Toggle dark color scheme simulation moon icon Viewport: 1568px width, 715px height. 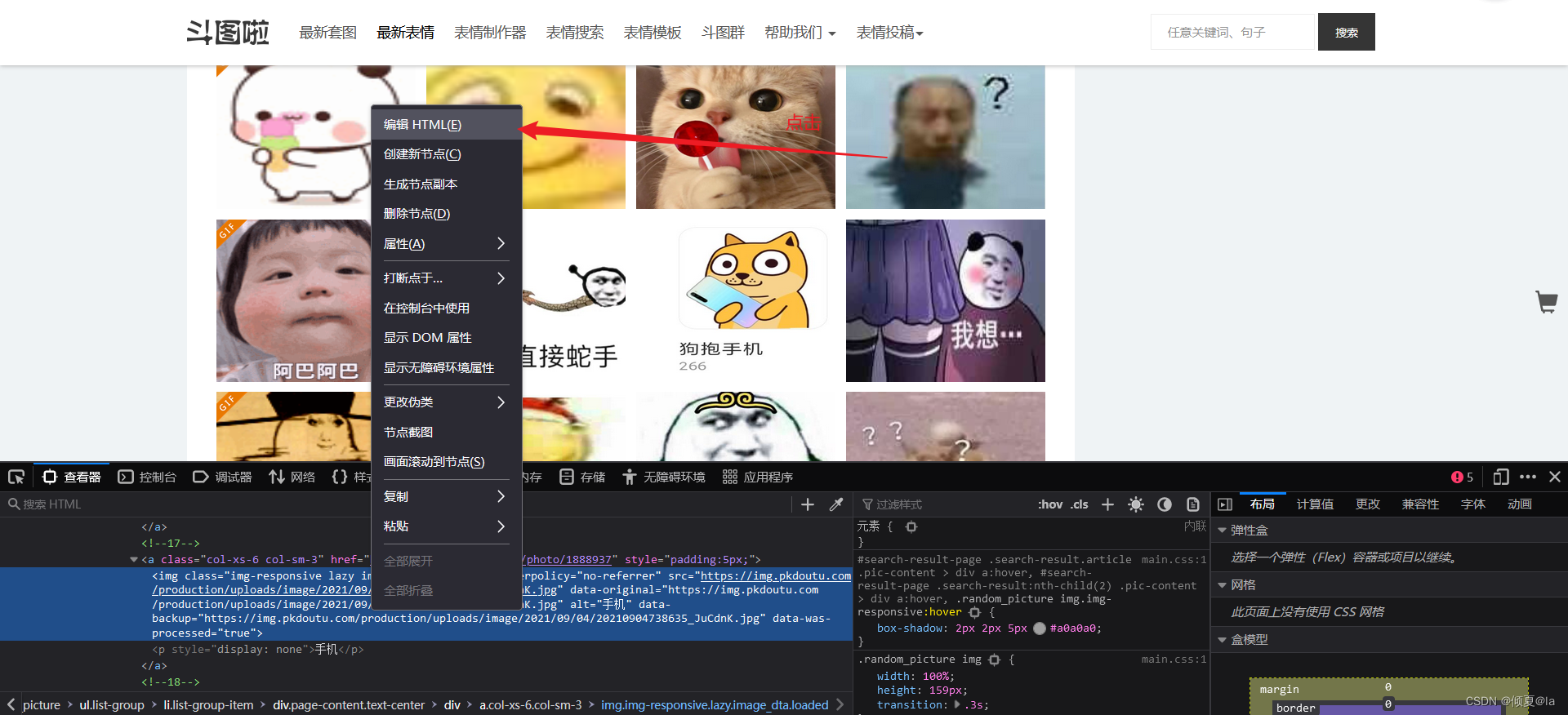tap(1165, 504)
